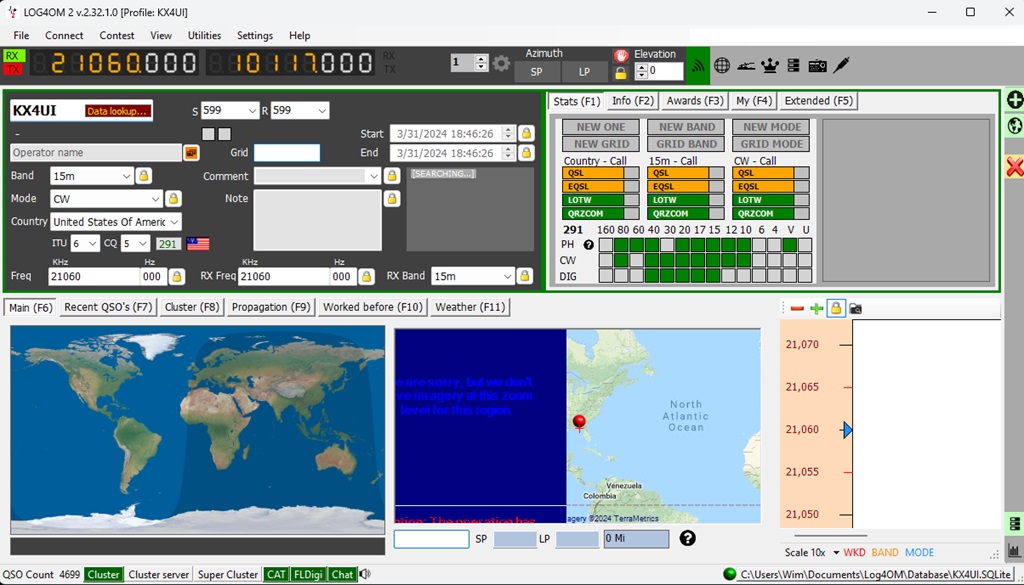Click the help question mark below the map
The height and width of the screenshot is (585, 1024).
[x=687, y=538]
